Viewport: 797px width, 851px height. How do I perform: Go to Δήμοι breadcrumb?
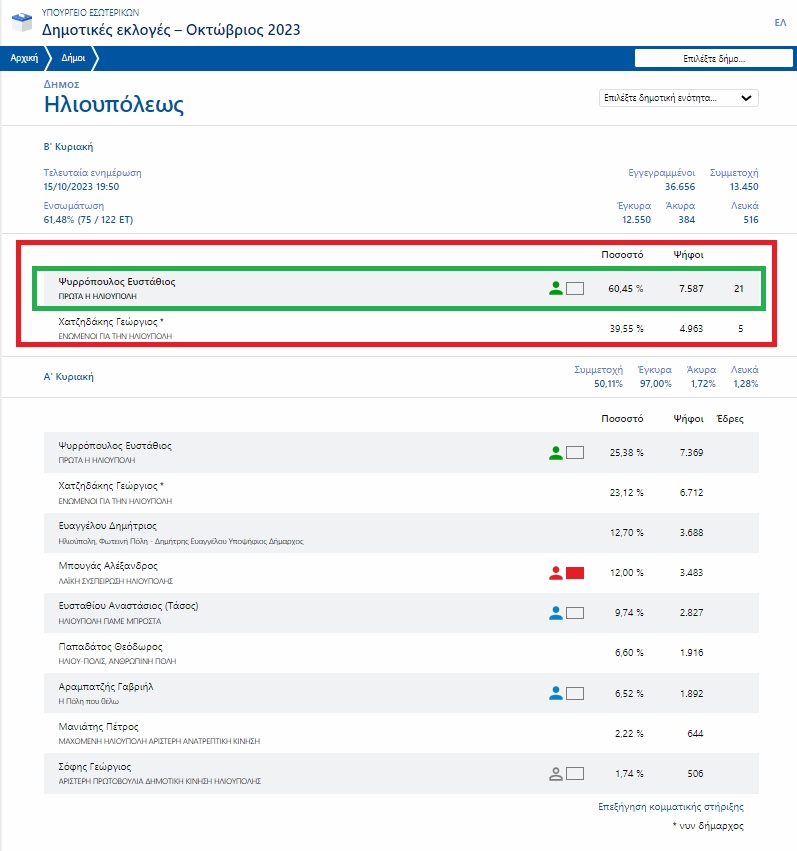[73, 58]
